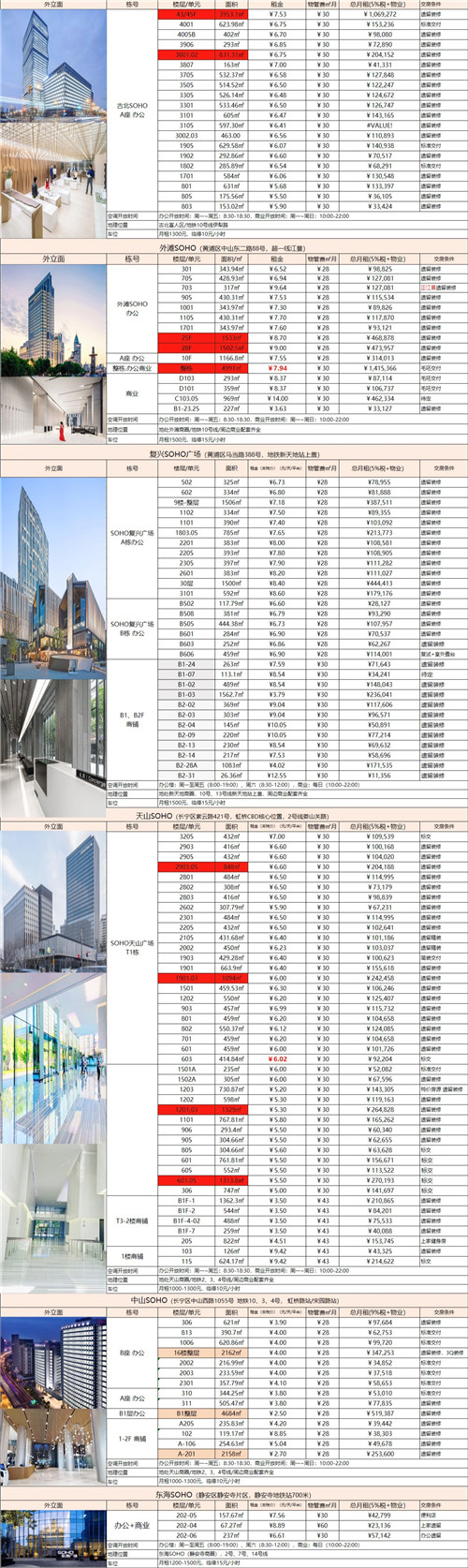Select the red rent value ¥7.94
The height and width of the screenshot is (1568, 468).
tap(278, 368)
